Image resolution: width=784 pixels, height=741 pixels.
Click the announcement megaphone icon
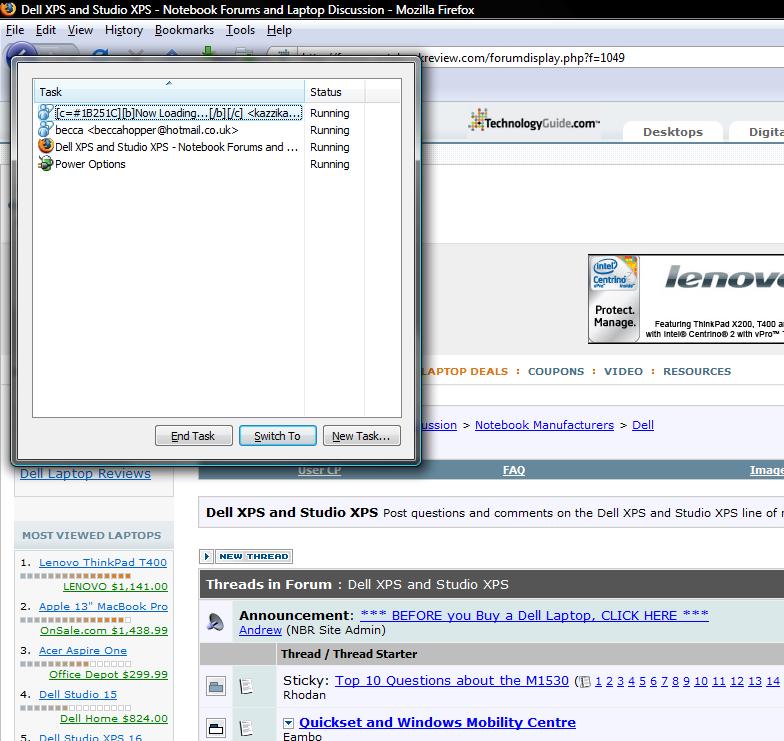pyautogui.click(x=216, y=622)
